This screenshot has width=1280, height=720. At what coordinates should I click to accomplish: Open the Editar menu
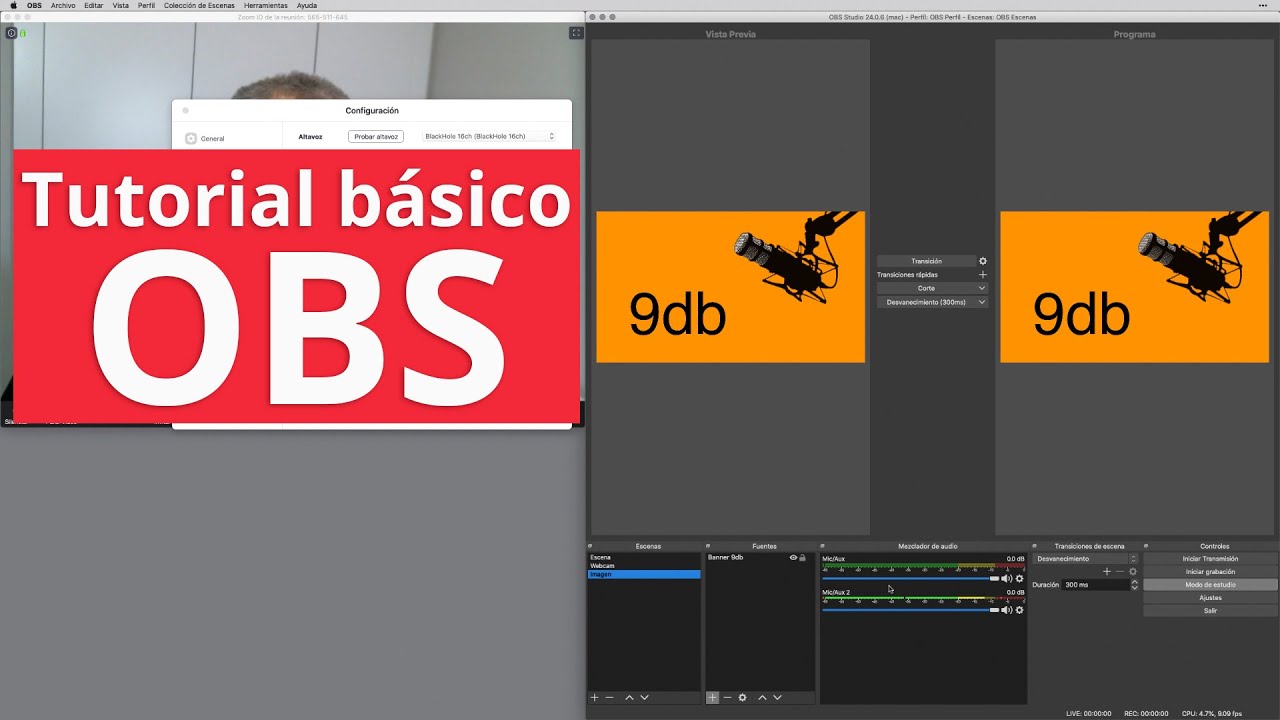coord(94,5)
